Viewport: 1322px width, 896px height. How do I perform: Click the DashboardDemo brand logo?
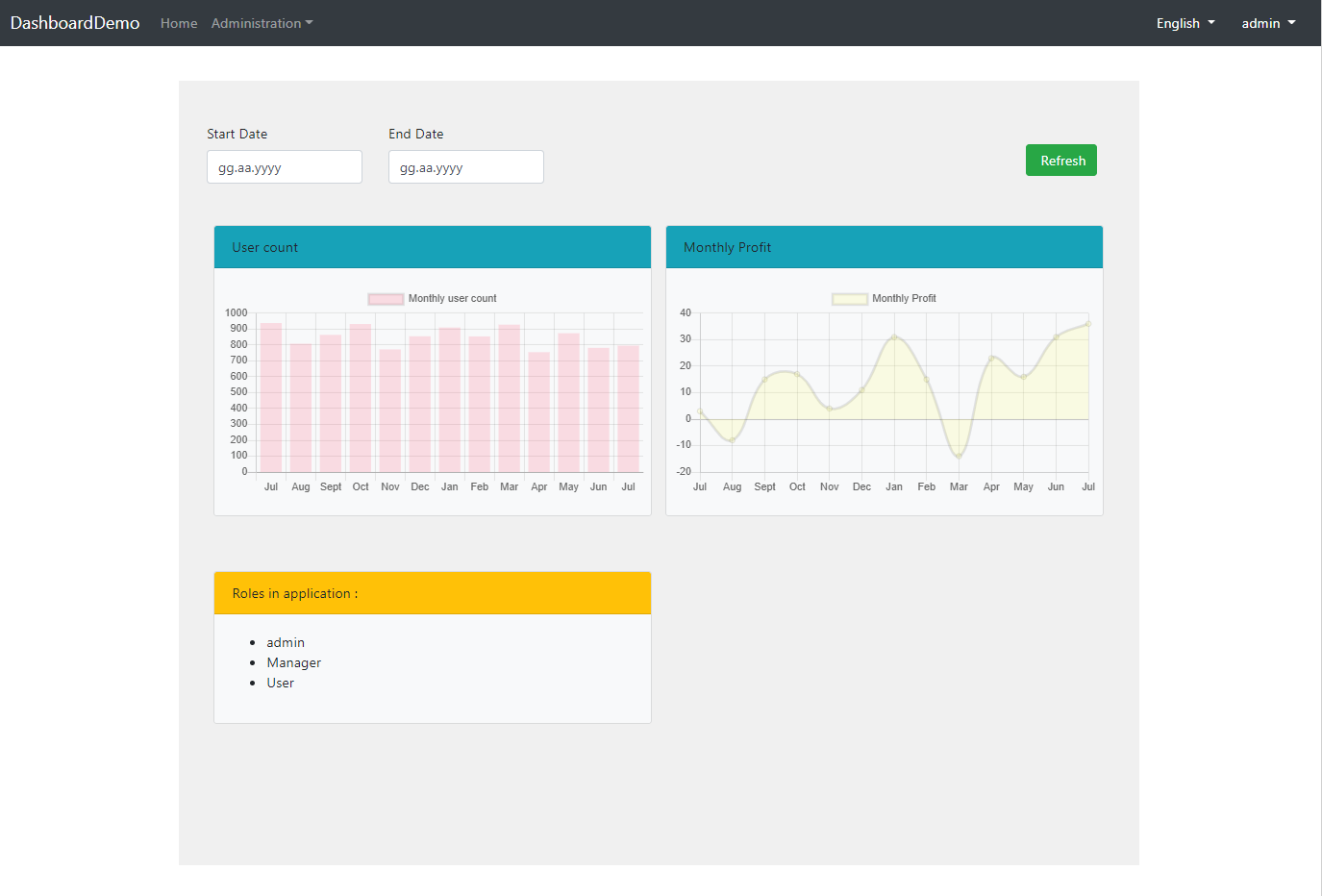(75, 23)
